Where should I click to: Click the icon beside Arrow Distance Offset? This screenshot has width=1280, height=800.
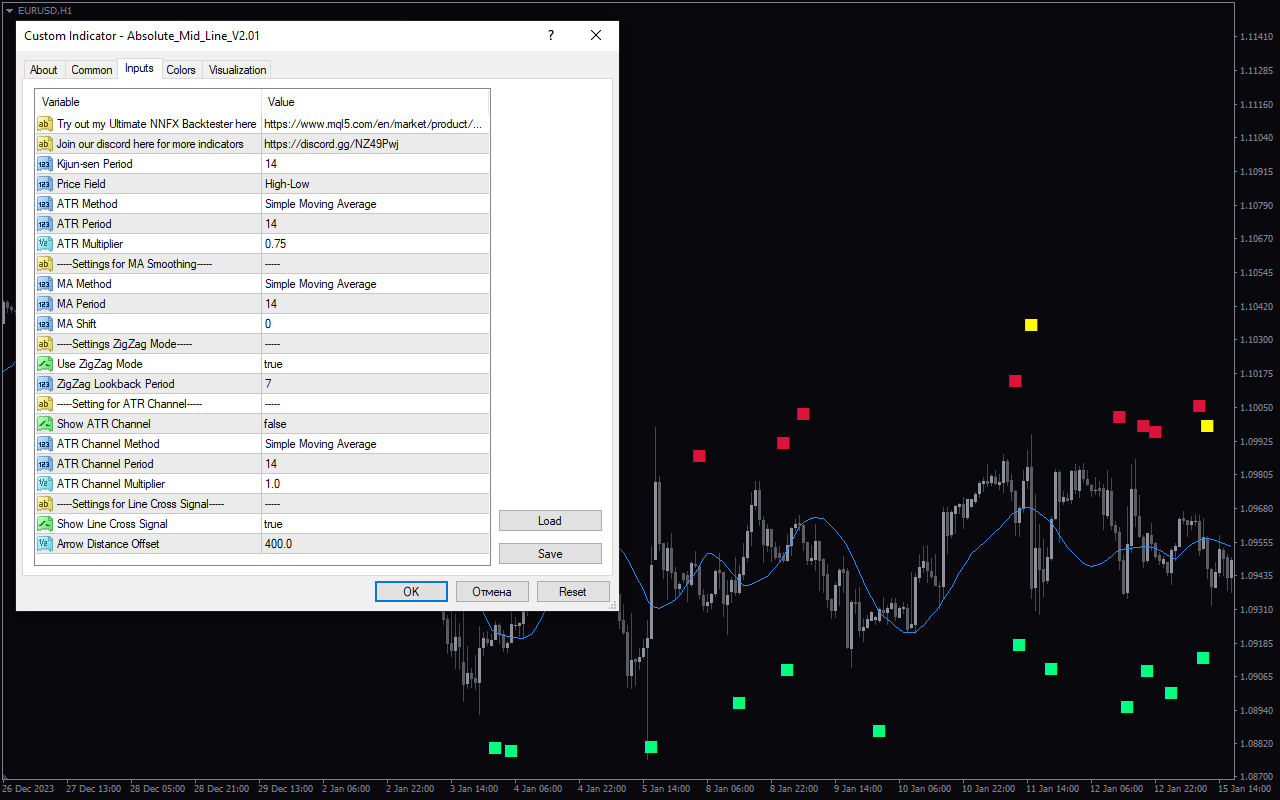point(45,544)
